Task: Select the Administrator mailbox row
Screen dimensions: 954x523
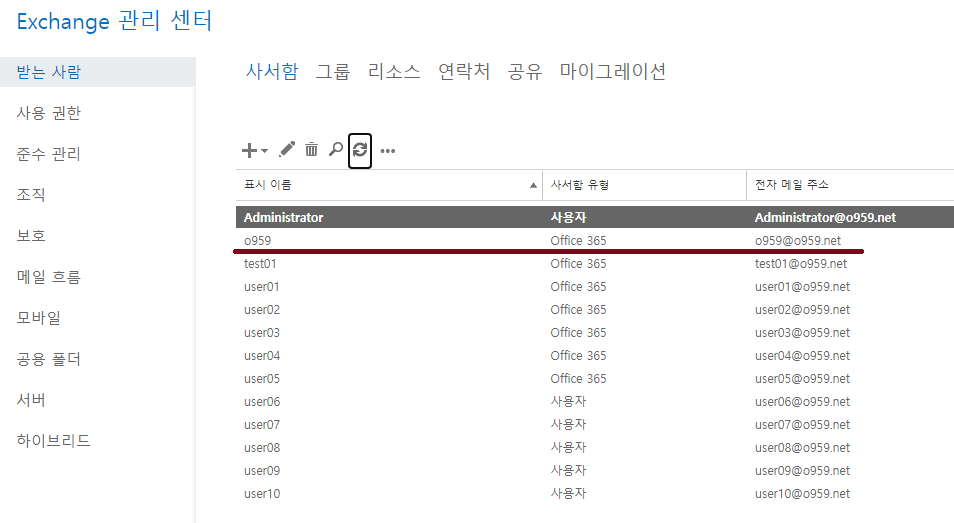Action: click(595, 217)
